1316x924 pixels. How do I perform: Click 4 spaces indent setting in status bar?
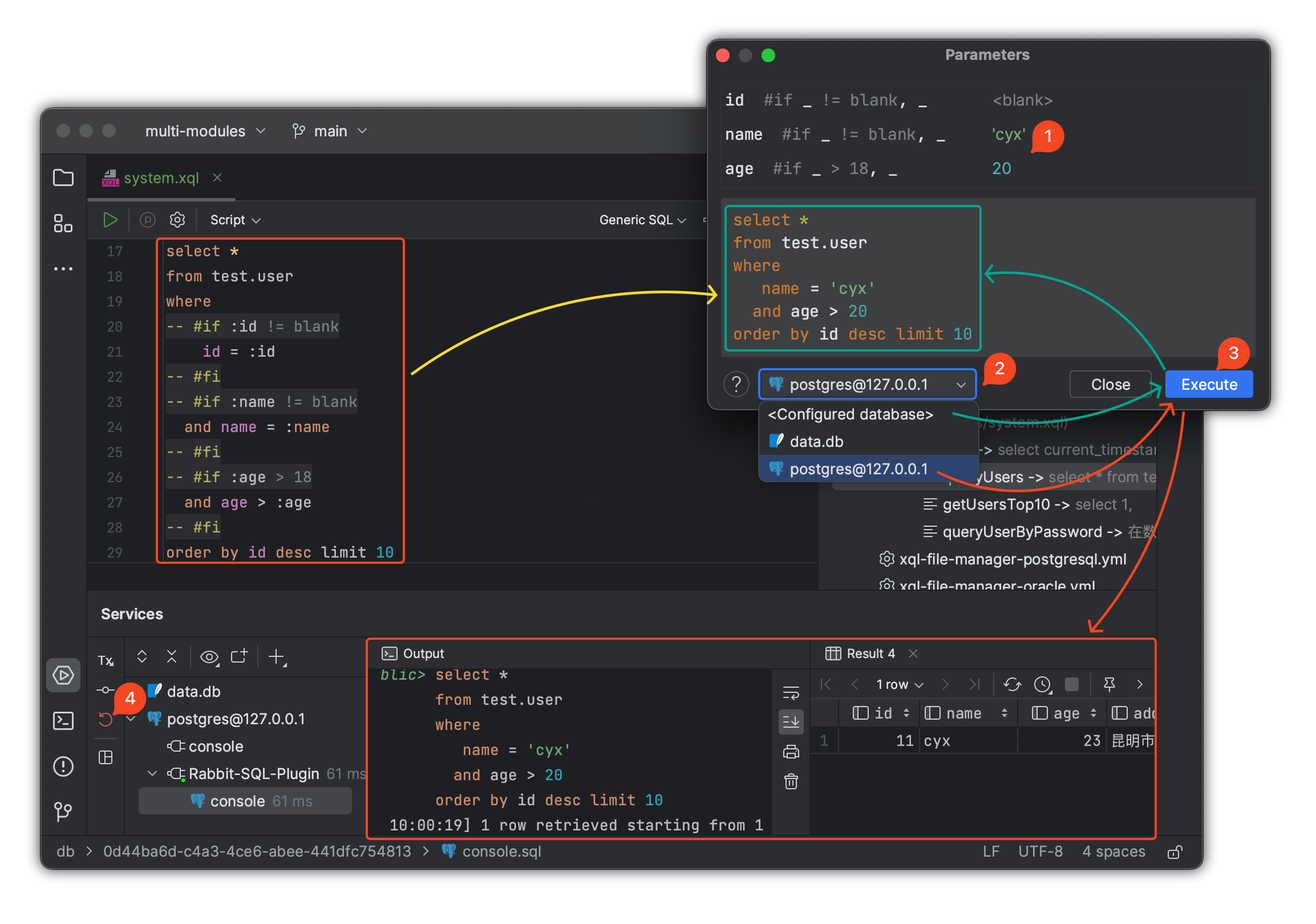1113,852
